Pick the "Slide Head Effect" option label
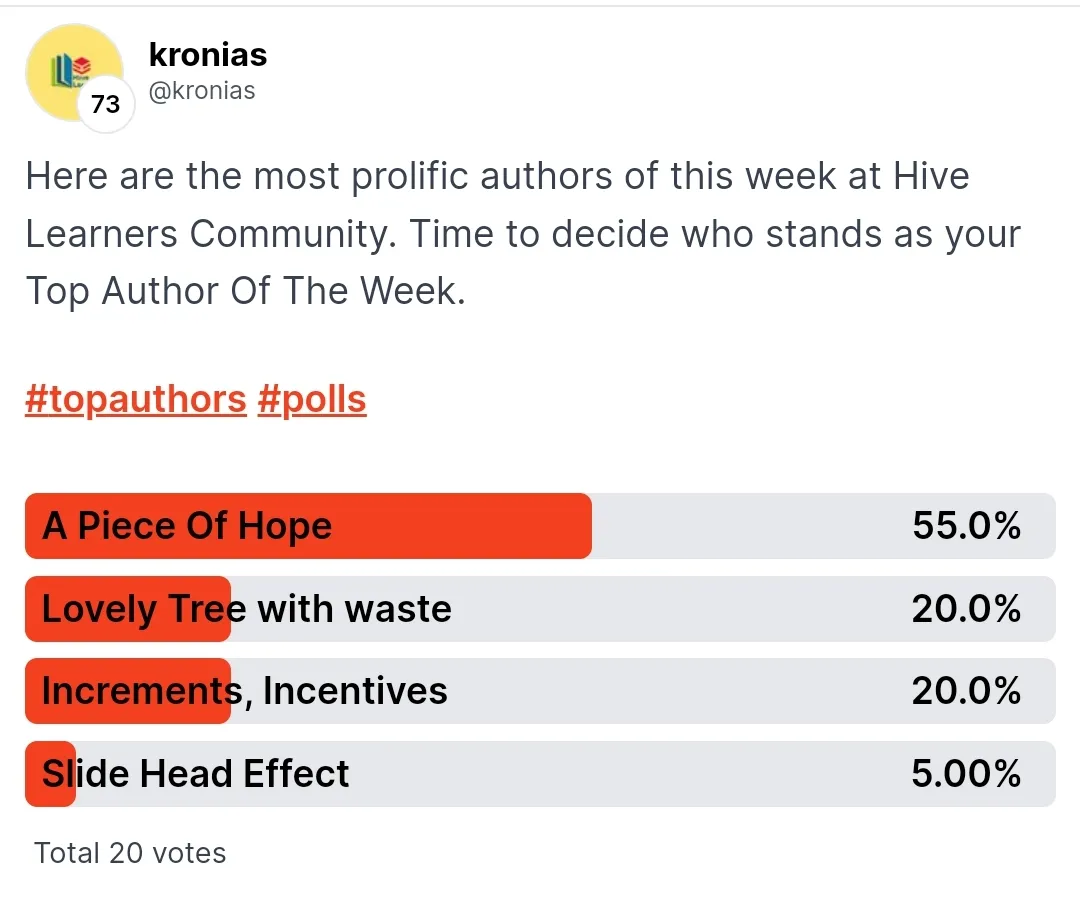This screenshot has width=1080, height=913. (196, 774)
